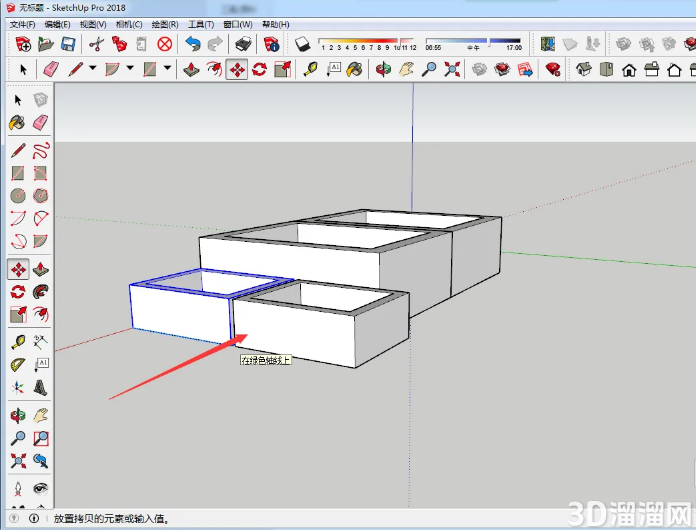The width and height of the screenshot is (696, 530).
Task: Open the 工具(T) menu
Action: [201, 24]
